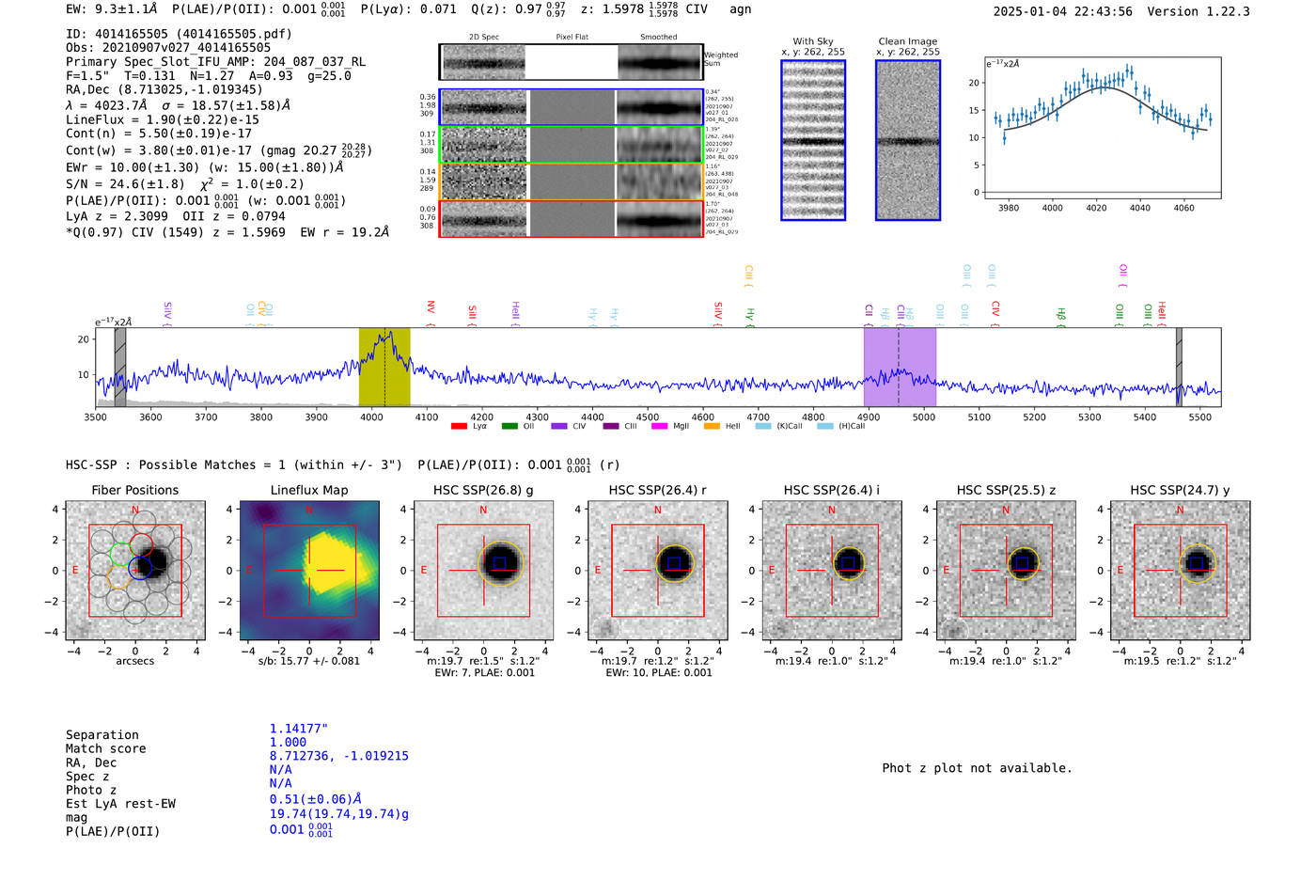Click the Weighted Sum 2D spectrum row

pos(572,63)
